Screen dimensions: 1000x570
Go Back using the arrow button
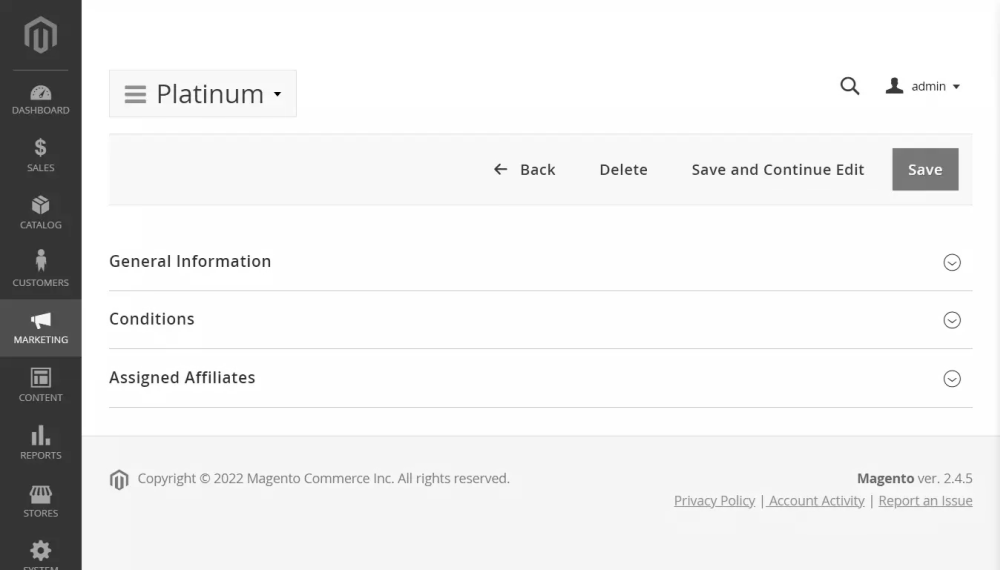pyautogui.click(x=525, y=170)
